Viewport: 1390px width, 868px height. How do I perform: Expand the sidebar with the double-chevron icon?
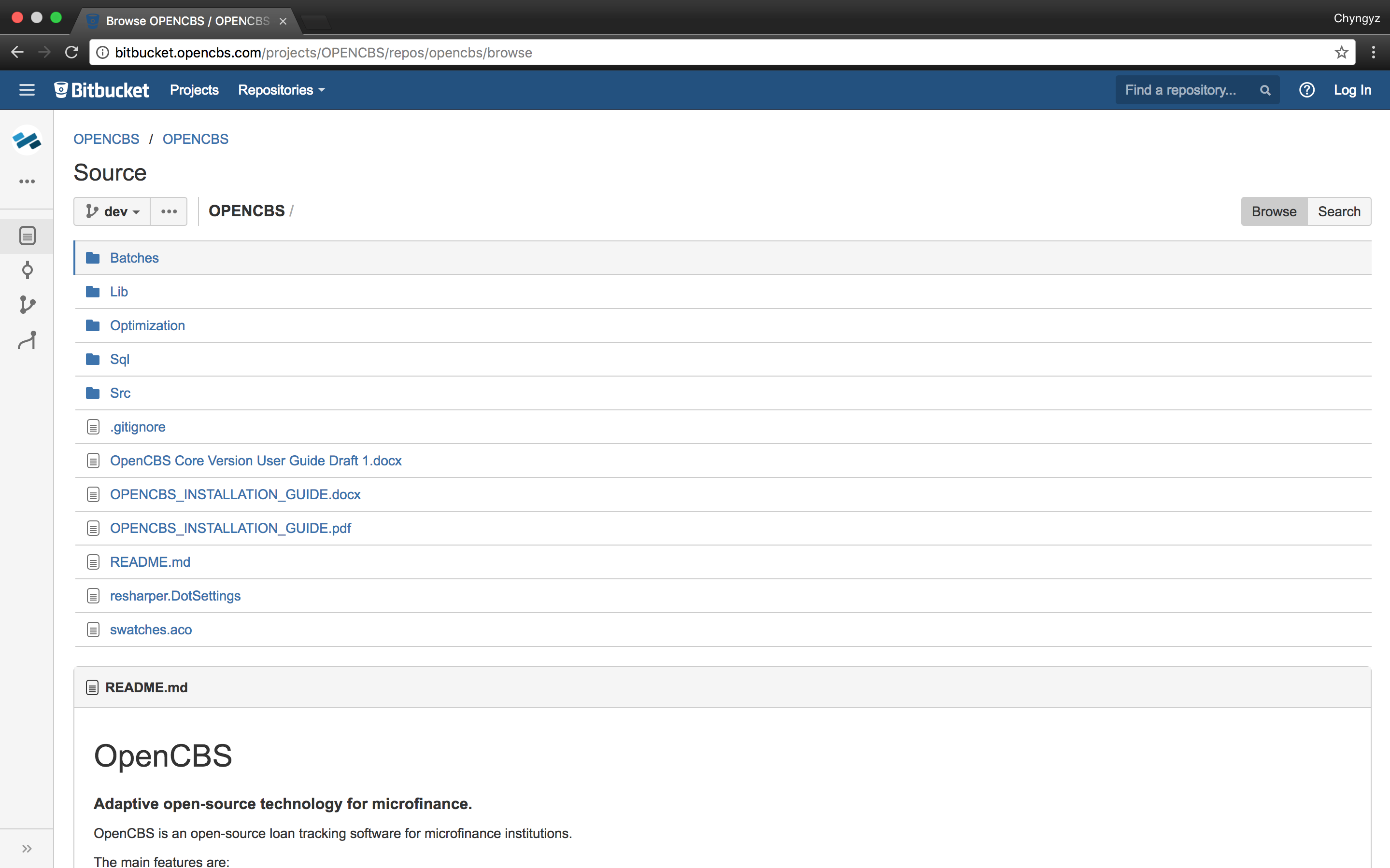coord(27,849)
